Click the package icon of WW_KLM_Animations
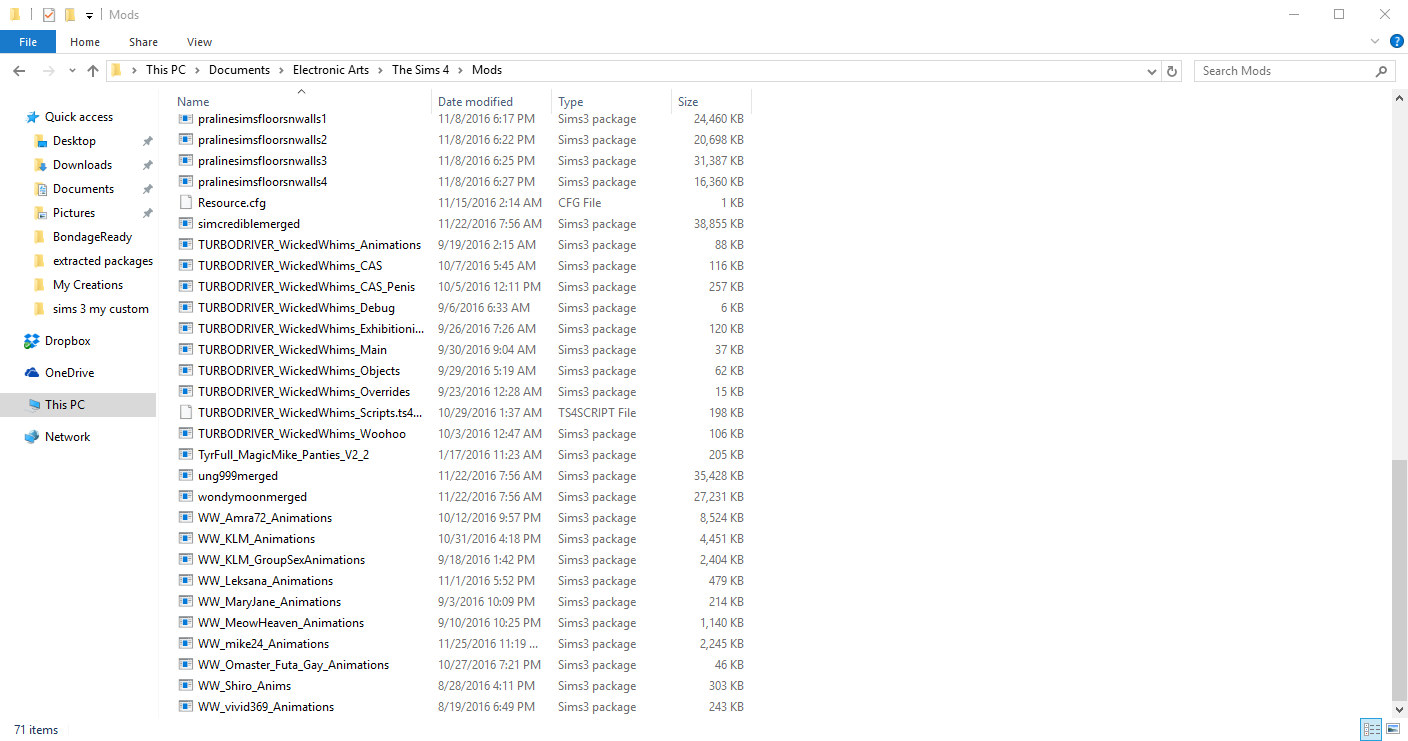Viewport: 1408px width, 741px height. [185, 539]
